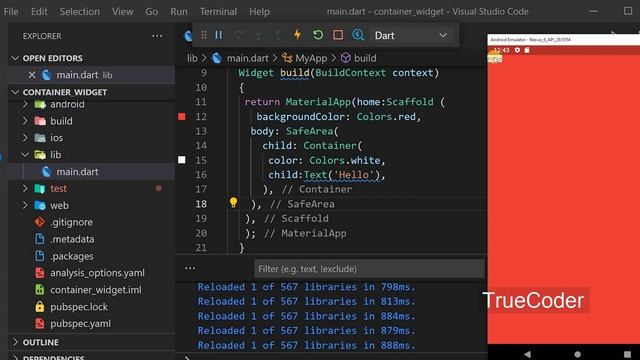The height and width of the screenshot is (360, 640).
Task: Click the test folder's red status dot
Action: (x=159, y=189)
